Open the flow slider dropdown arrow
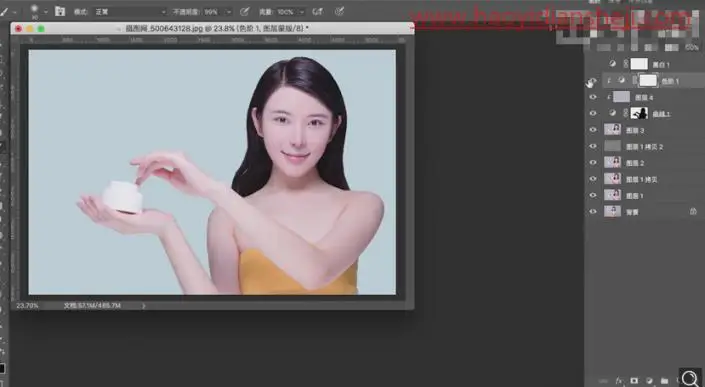This screenshot has width=705, height=387. click(x=302, y=12)
